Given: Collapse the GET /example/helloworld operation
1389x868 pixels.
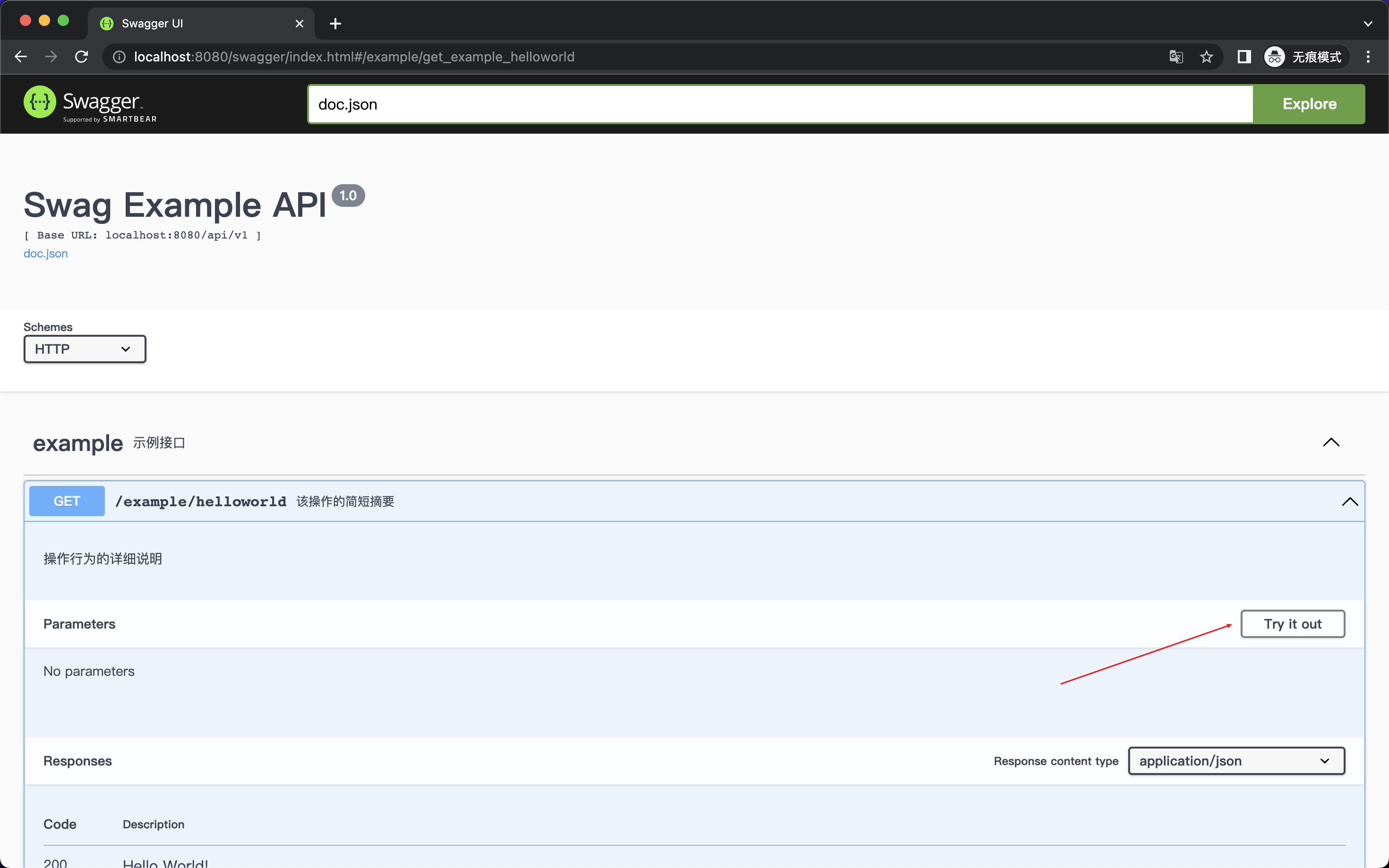Looking at the screenshot, I should [x=1350, y=501].
